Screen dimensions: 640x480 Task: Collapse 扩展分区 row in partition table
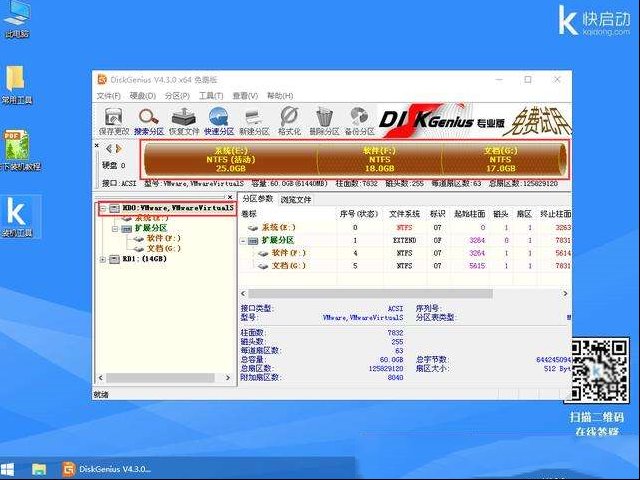click(x=243, y=241)
